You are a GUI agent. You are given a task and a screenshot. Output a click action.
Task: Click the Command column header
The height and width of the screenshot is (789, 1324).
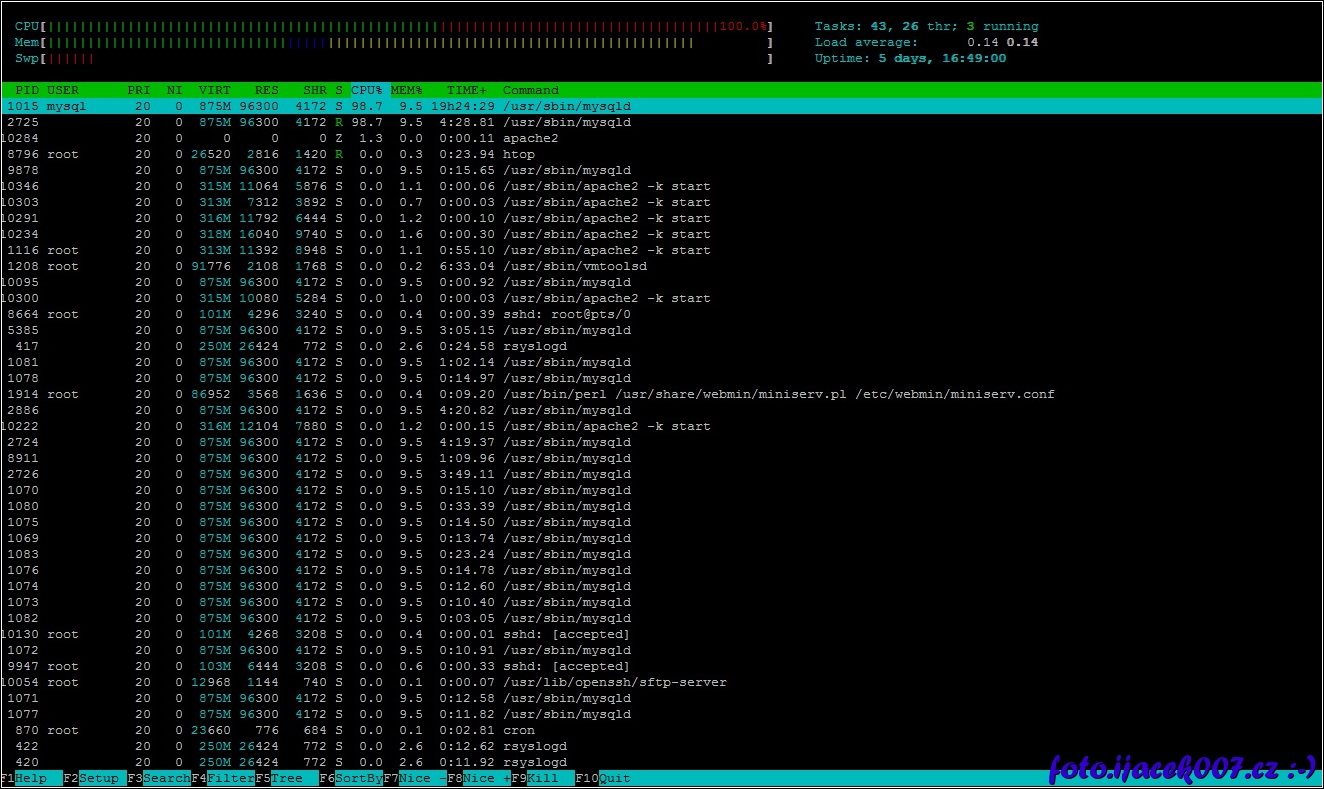(530, 90)
